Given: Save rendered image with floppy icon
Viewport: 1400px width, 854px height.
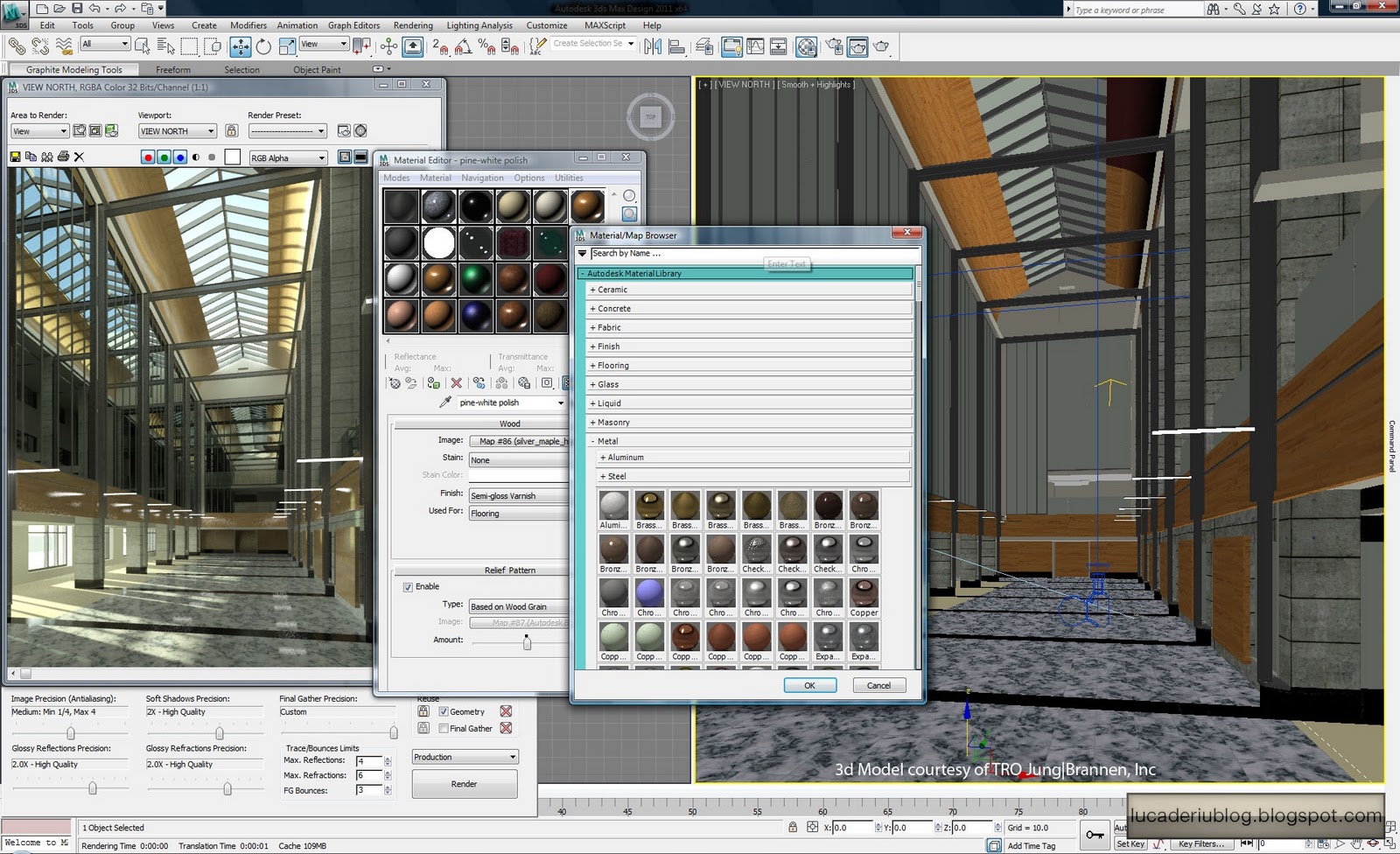Looking at the screenshot, I should [x=15, y=157].
